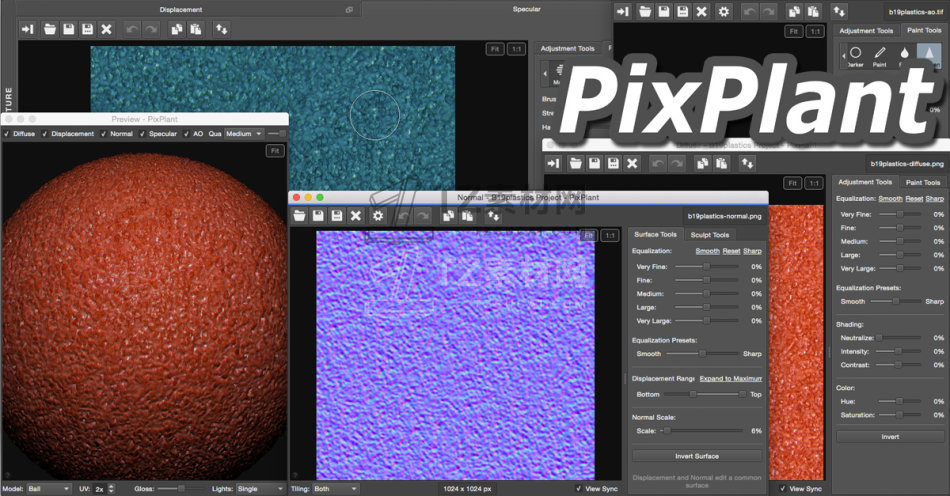Switch to Paint Tools tab in diffuse panel

coord(922,182)
